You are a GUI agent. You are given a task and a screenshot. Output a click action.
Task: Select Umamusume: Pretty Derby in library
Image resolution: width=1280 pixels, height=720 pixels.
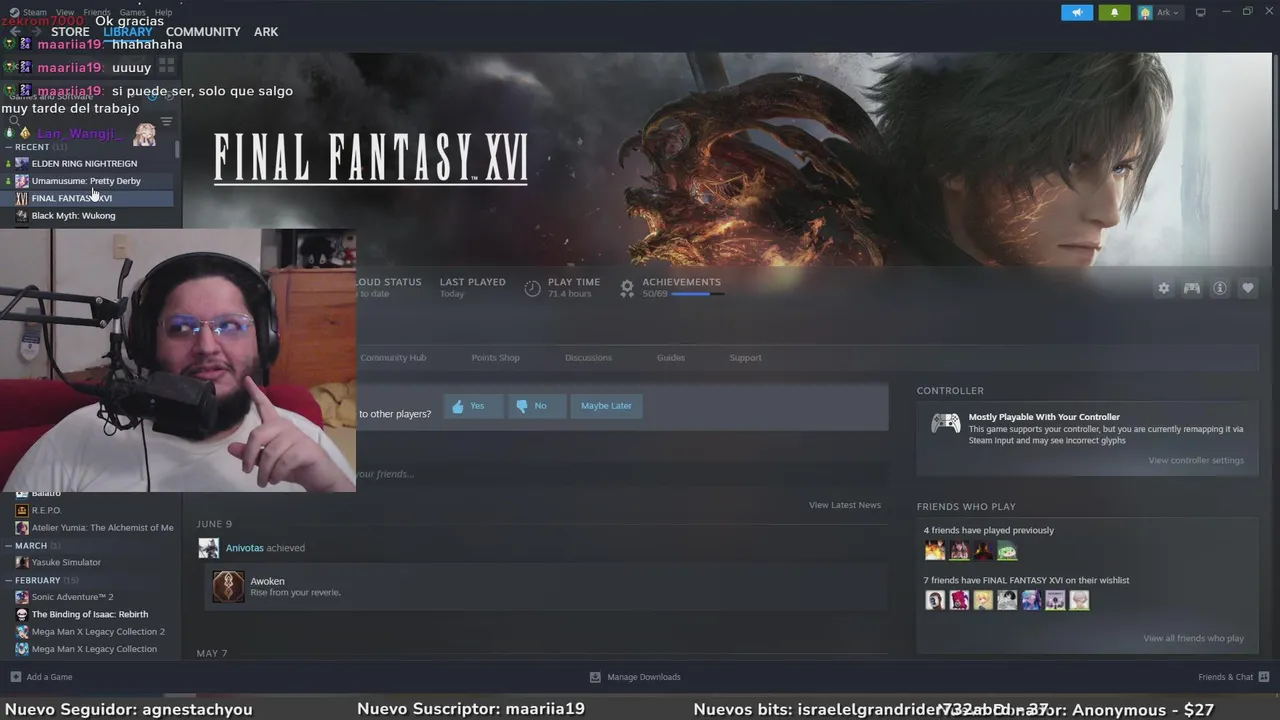[86, 181]
